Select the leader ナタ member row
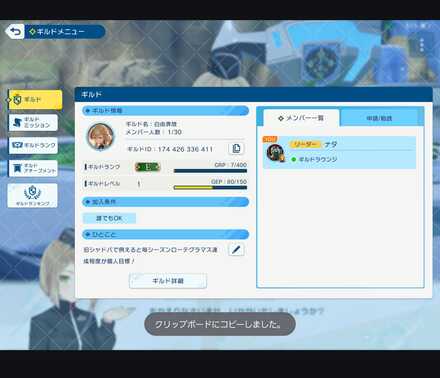 (339, 152)
